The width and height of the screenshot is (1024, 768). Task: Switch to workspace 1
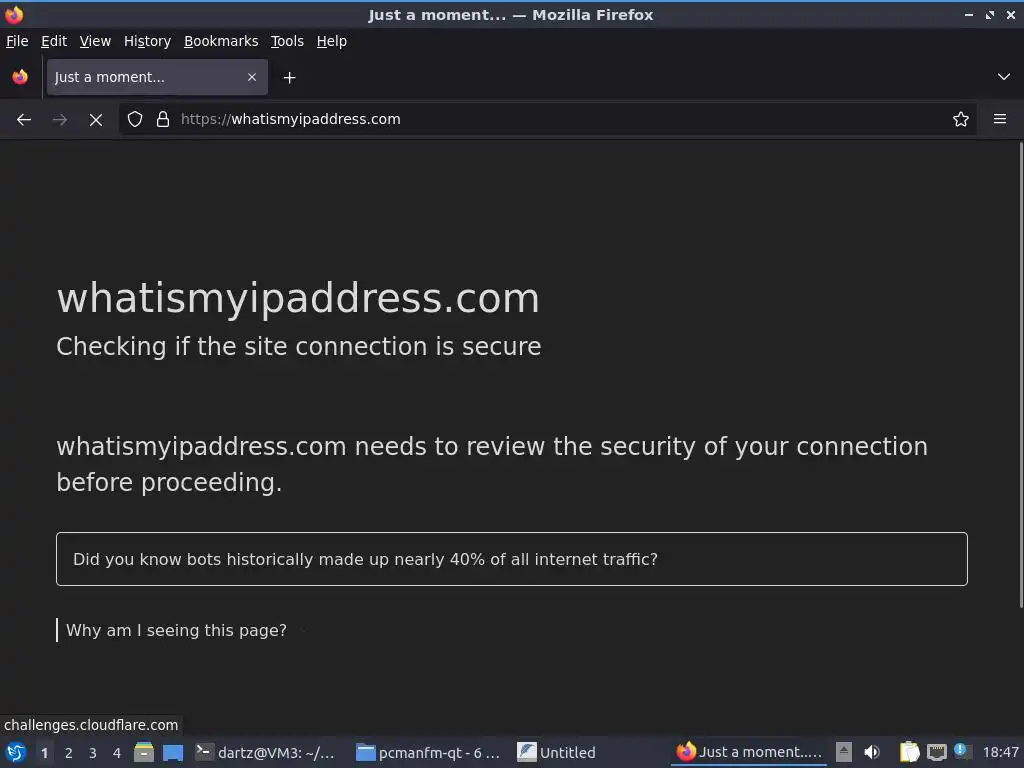(x=44, y=752)
